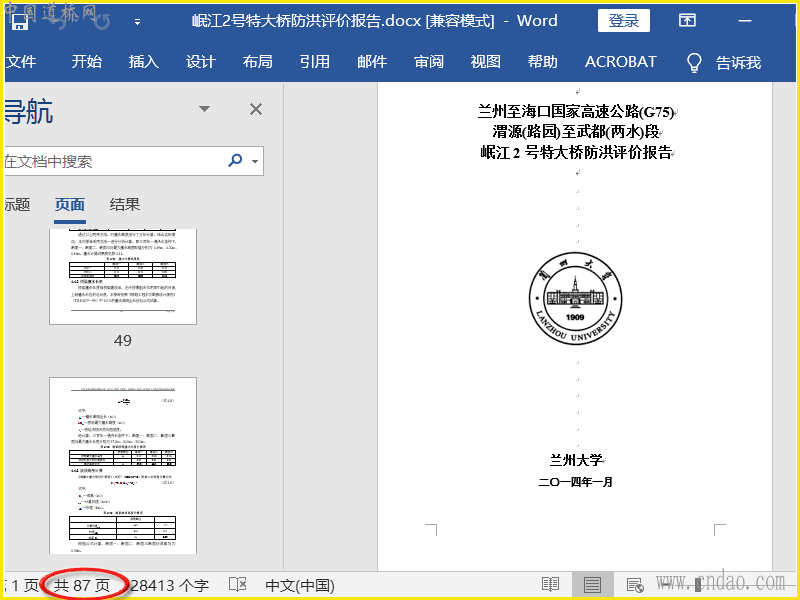The image size is (800, 600).
Task: Click the Save icon in title bar
Action: [x=19, y=21]
